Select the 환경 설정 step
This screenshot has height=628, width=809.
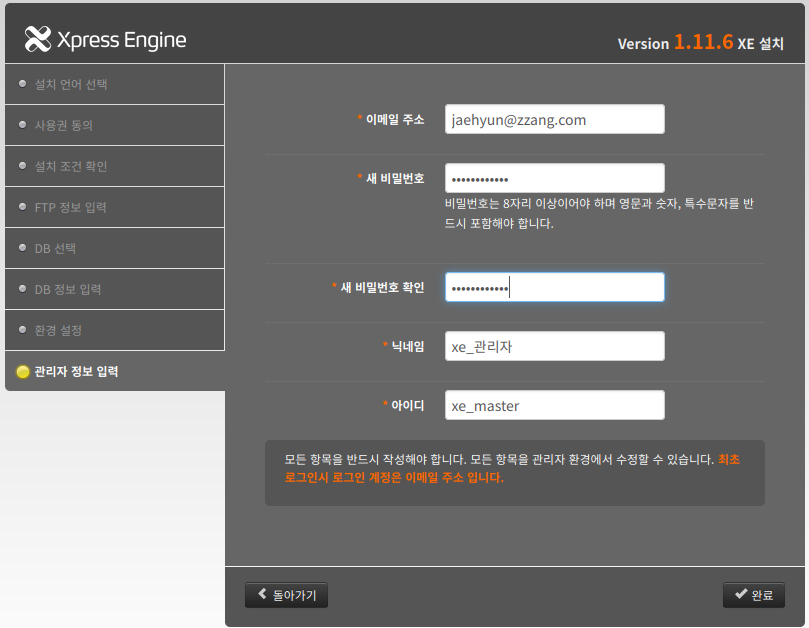pos(115,330)
